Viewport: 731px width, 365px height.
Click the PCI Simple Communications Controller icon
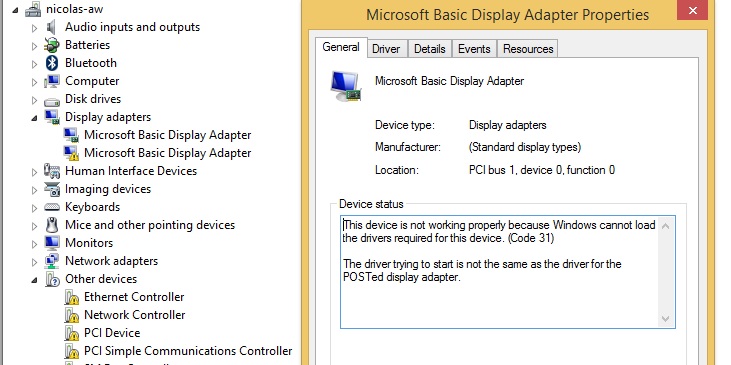pos(71,351)
